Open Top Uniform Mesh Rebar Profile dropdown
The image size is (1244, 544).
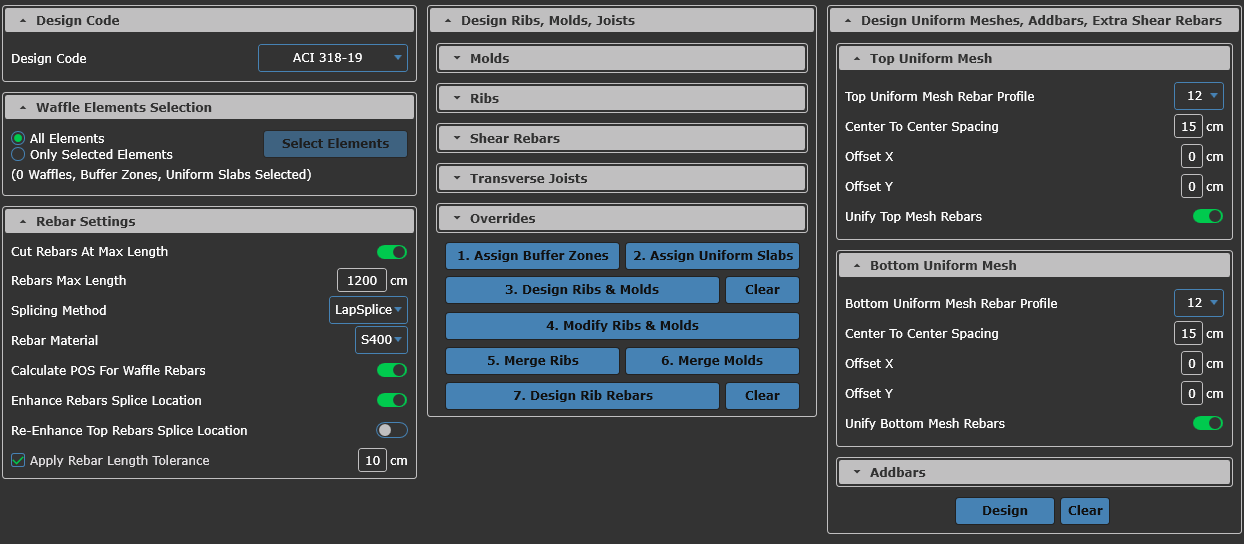[x=1198, y=96]
